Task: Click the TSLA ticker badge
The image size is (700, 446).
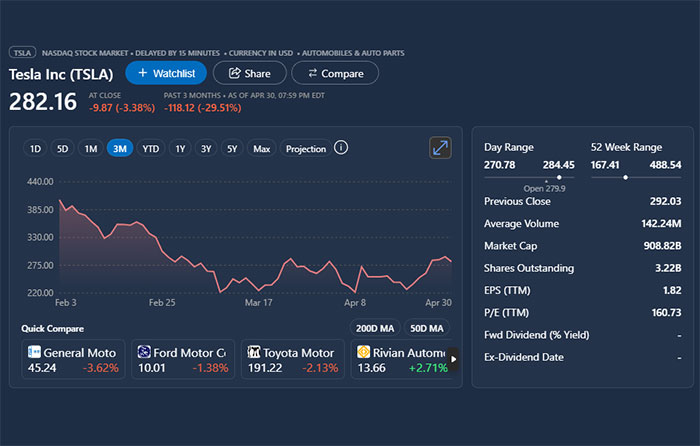Action: (21, 53)
